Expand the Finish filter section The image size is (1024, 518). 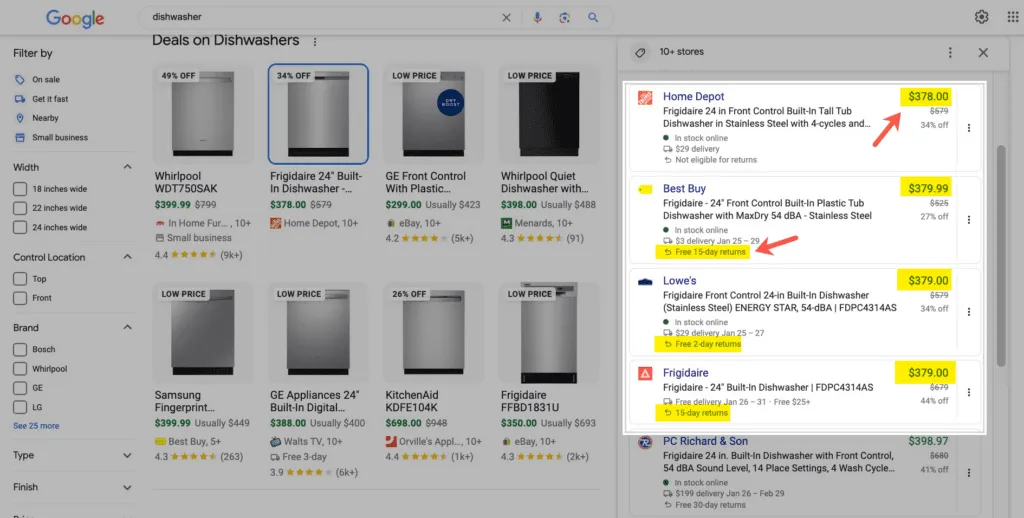(x=127, y=487)
